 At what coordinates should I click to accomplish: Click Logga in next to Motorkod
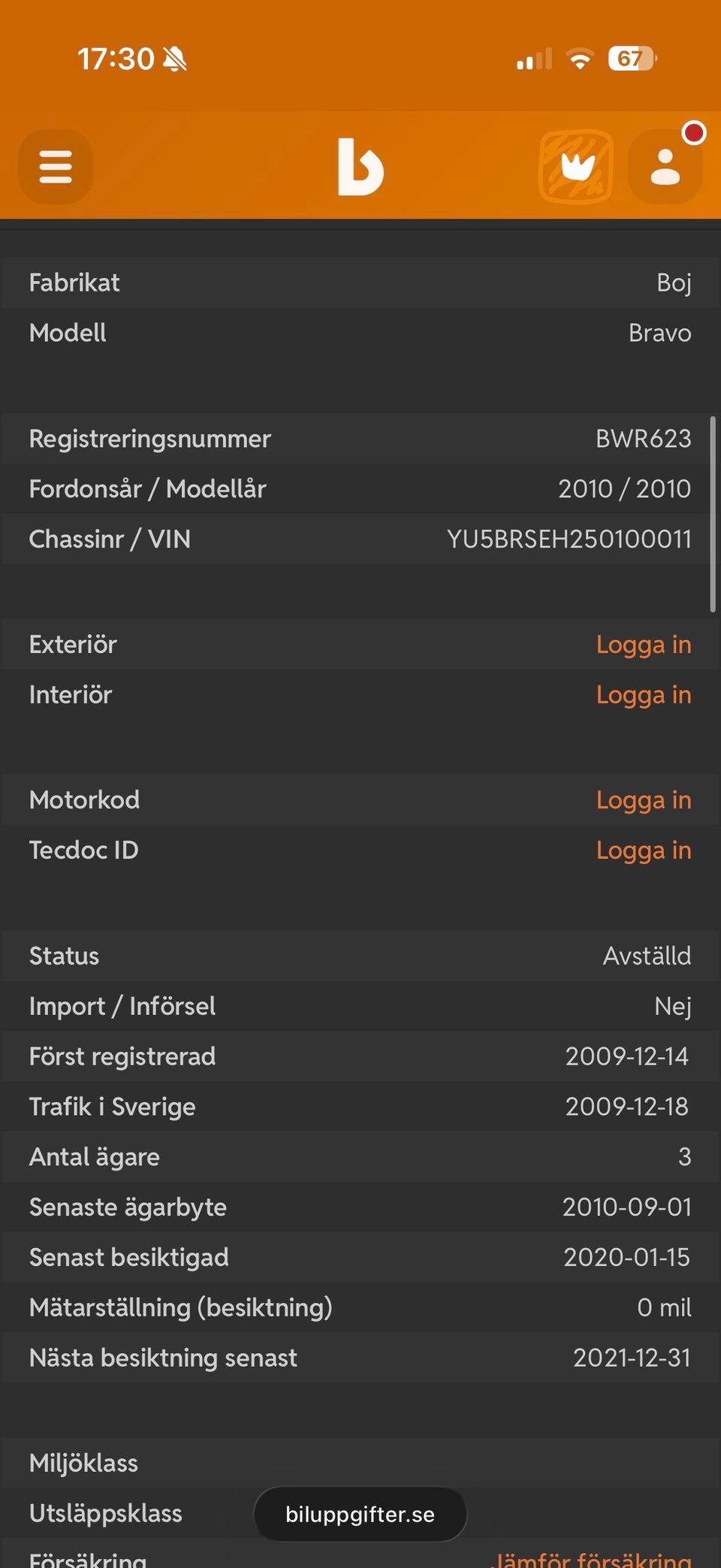(x=643, y=800)
